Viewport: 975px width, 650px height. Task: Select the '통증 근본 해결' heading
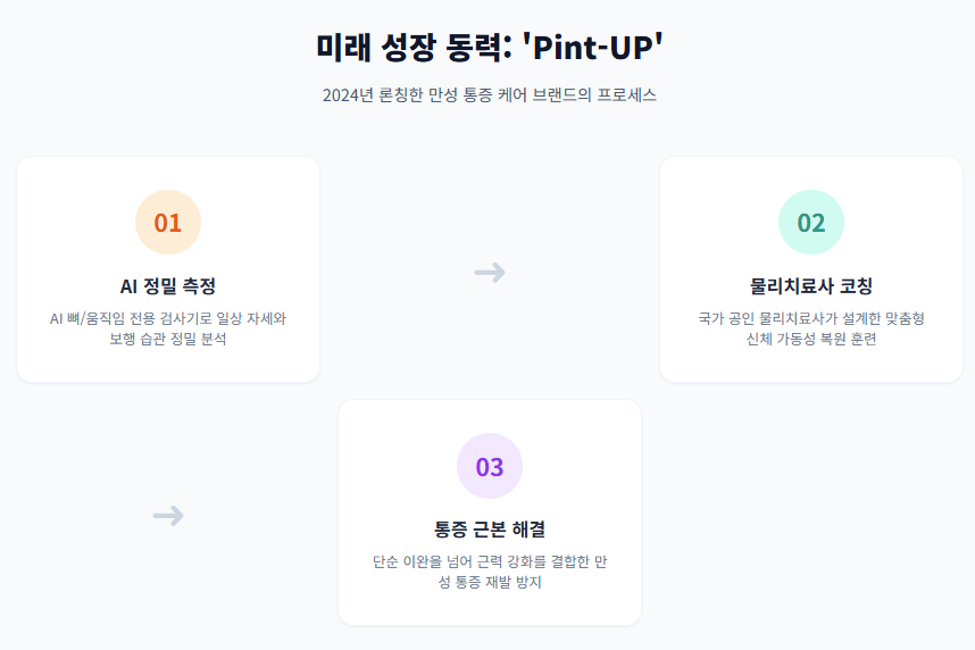pyautogui.click(x=489, y=529)
